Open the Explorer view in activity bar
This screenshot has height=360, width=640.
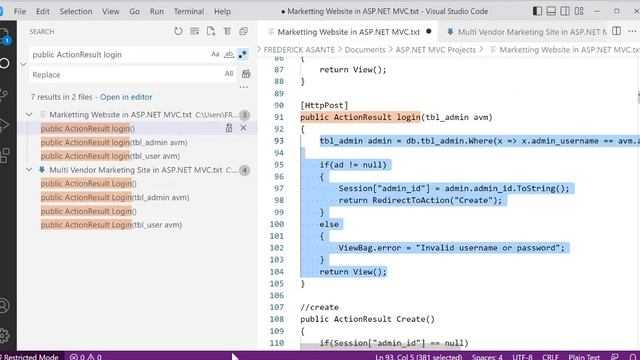4,36
